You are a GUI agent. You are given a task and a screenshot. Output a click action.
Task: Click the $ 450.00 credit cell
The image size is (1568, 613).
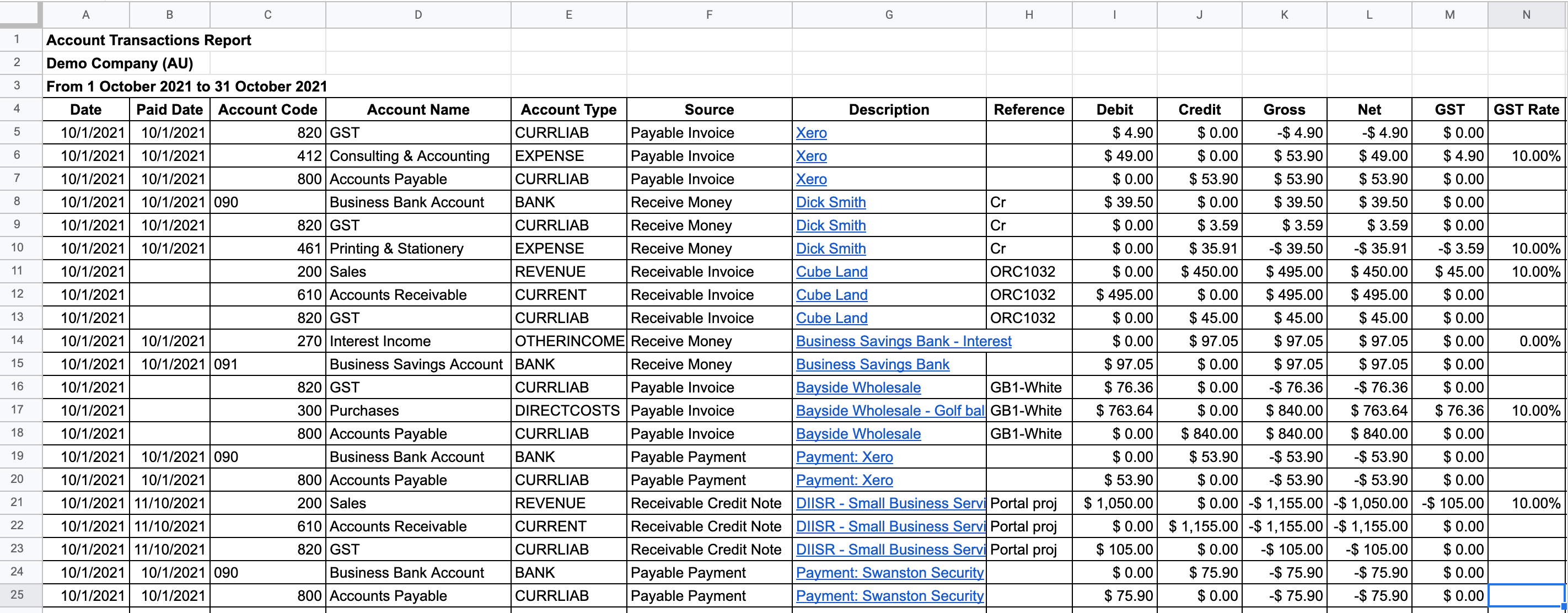(x=1199, y=272)
